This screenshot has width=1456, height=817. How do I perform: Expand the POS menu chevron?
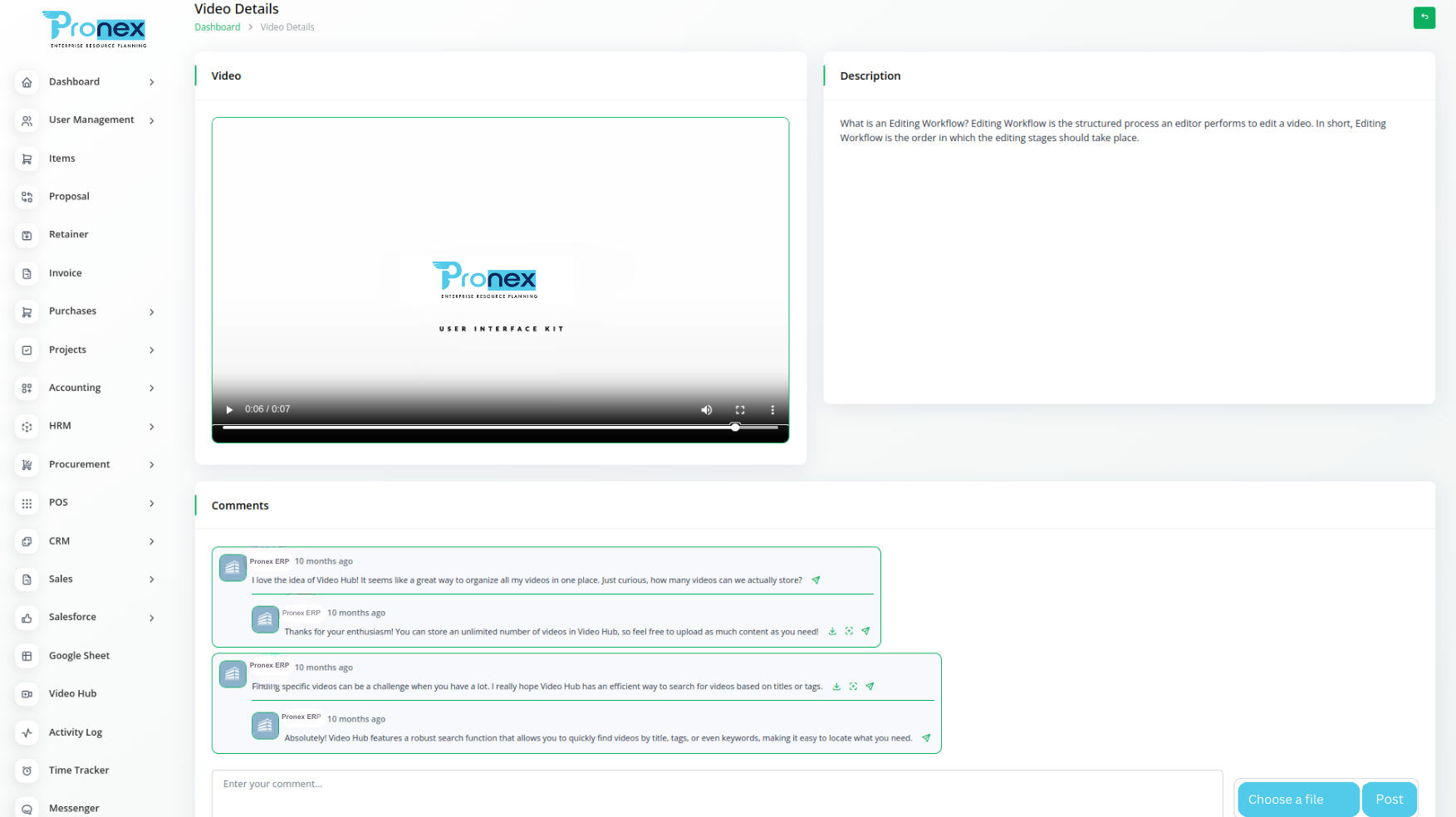coord(152,503)
